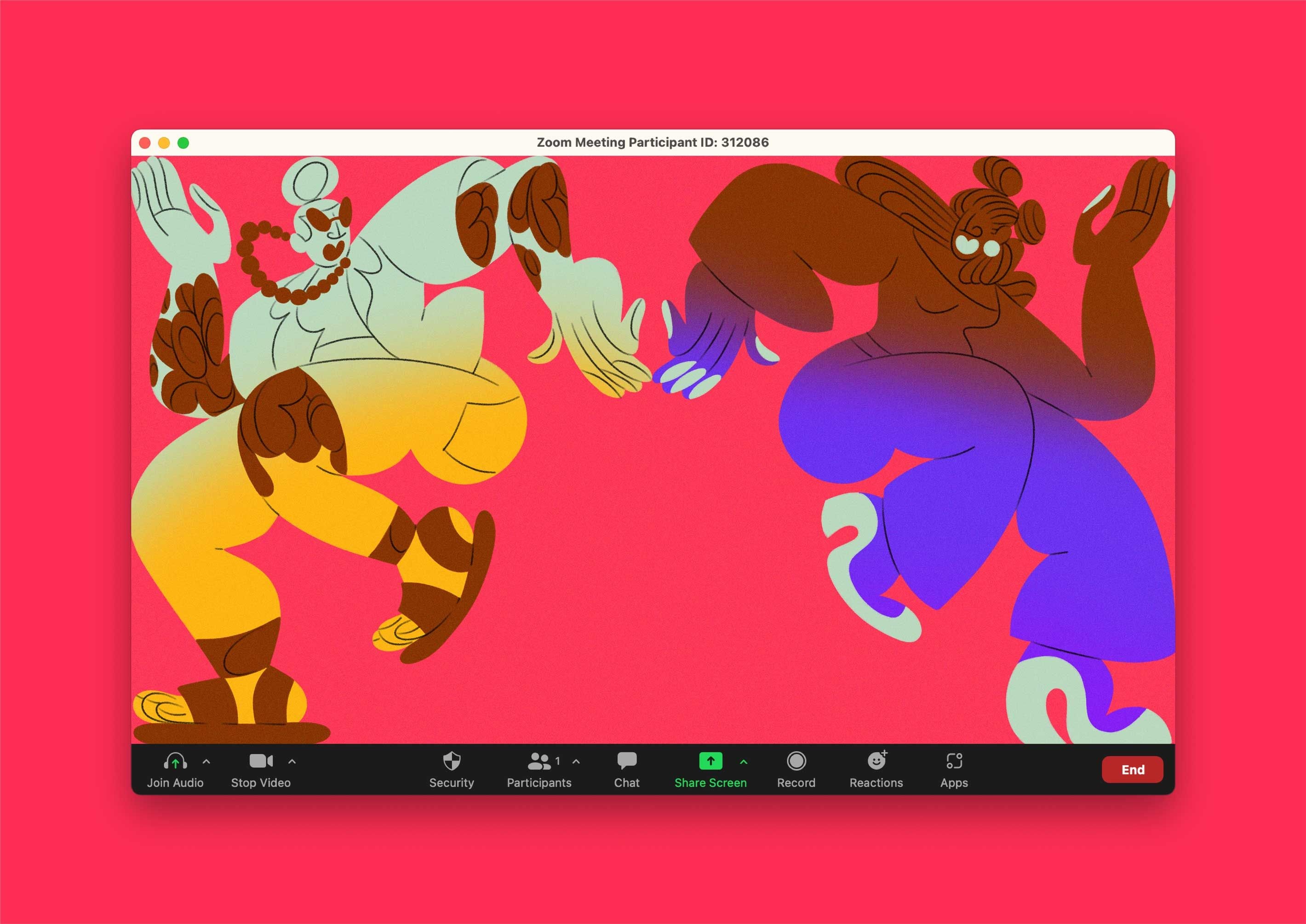Image resolution: width=1306 pixels, height=924 pixels.
Task: Expand the Participants chevron menu
Action: pos(576,761)
